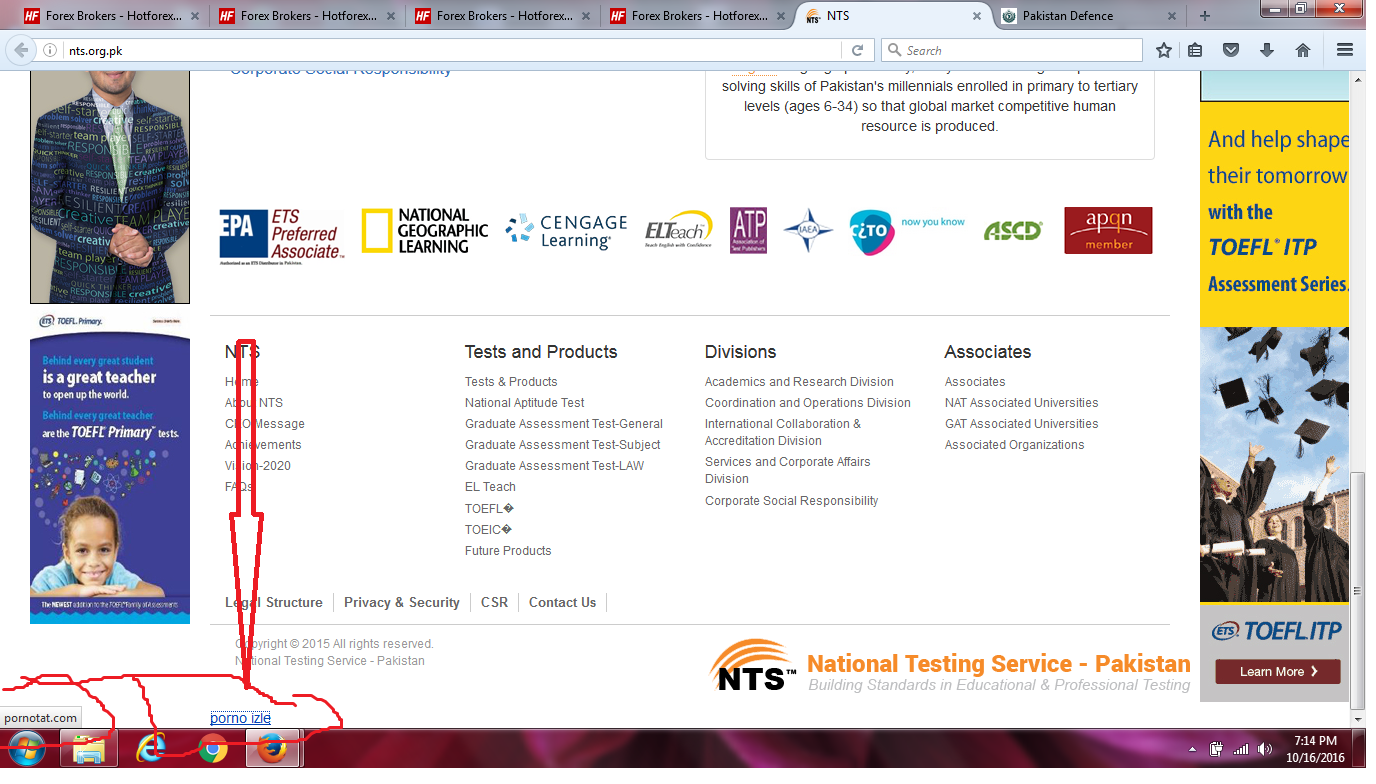Screen dimensions: 1376x784
Task: Click the National Geographic Learning logo
Action: 424,231
